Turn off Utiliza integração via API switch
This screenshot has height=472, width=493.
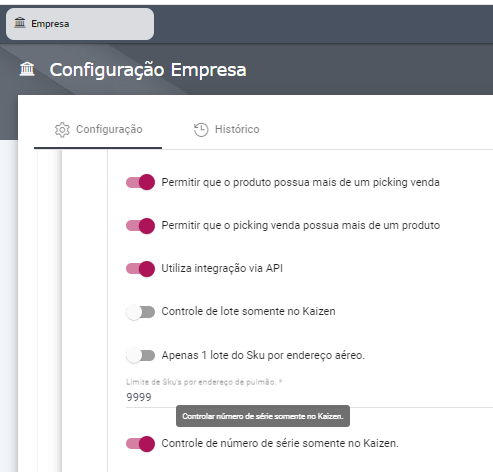coord(140,269)
